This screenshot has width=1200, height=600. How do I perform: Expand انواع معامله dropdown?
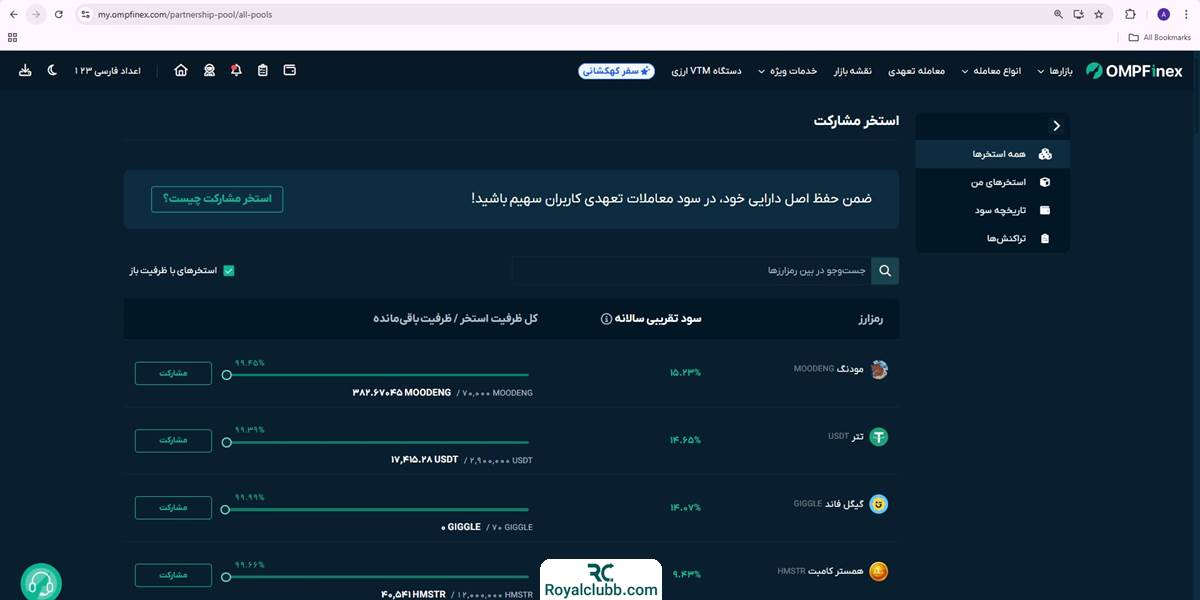[992, 71]
